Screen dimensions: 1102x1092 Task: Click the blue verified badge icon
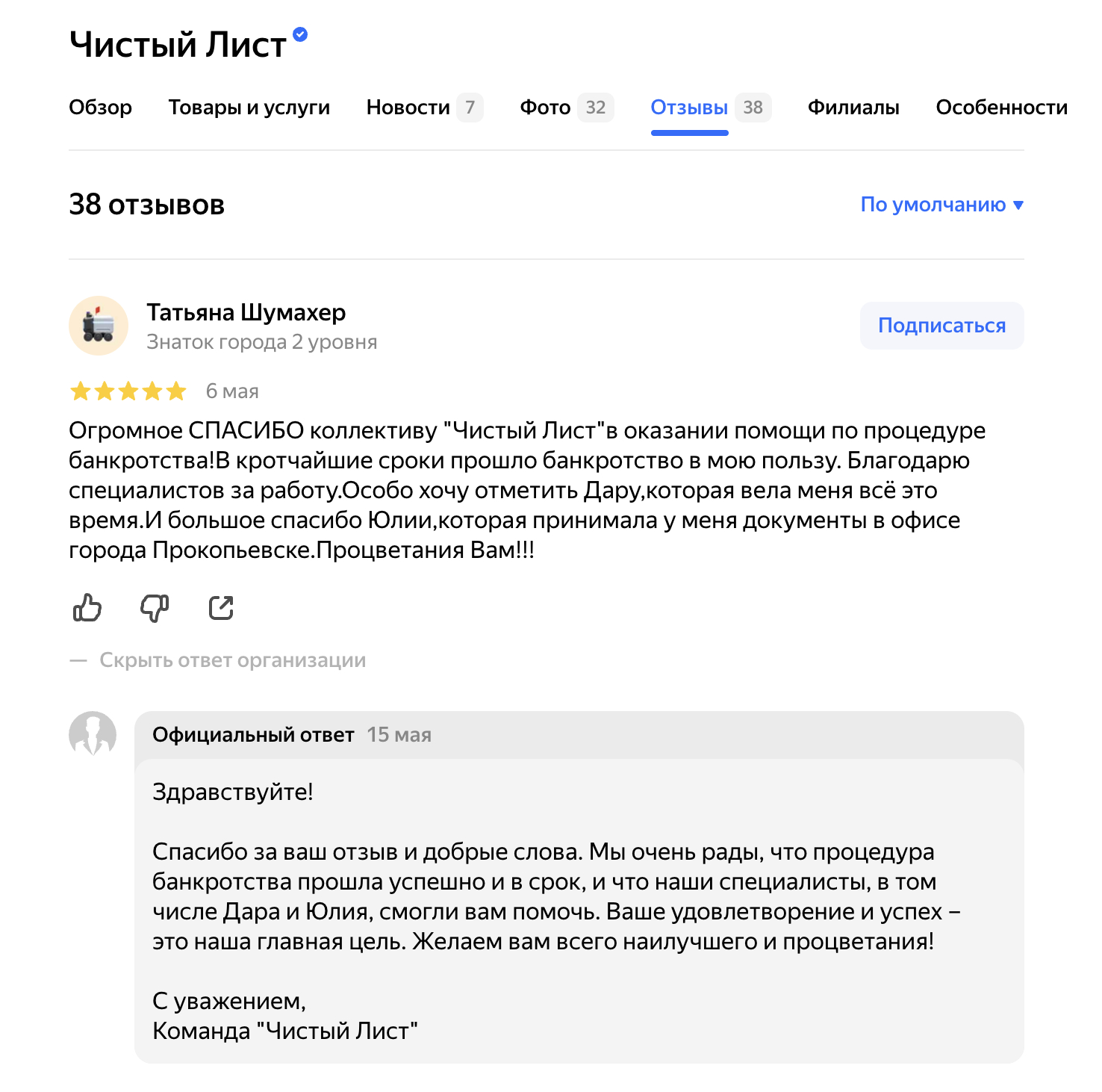(300, 34)
